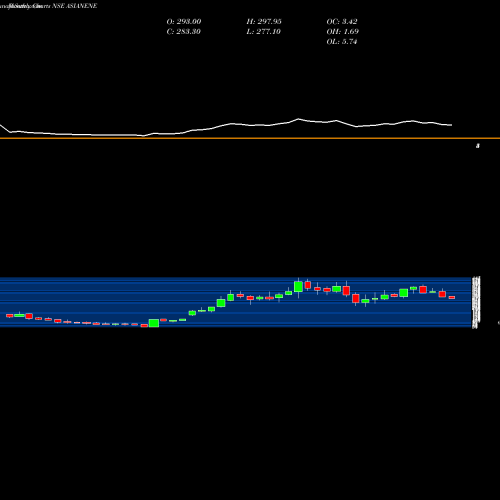Click the large green candle right of the lowest red candle

[x=154, y=323]
